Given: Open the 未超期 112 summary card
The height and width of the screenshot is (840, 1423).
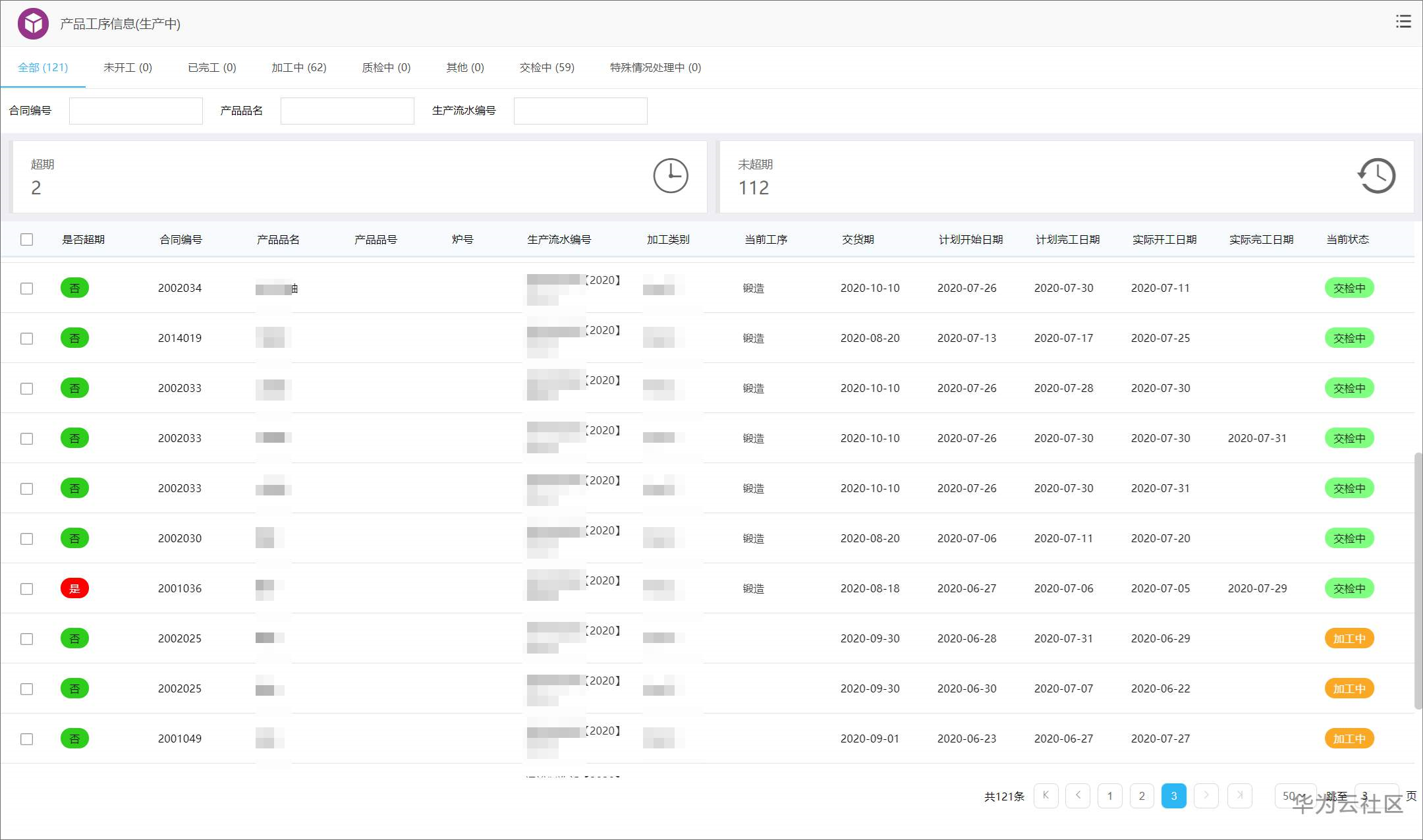Looking at the screenshot, I should click(1067, 177).
